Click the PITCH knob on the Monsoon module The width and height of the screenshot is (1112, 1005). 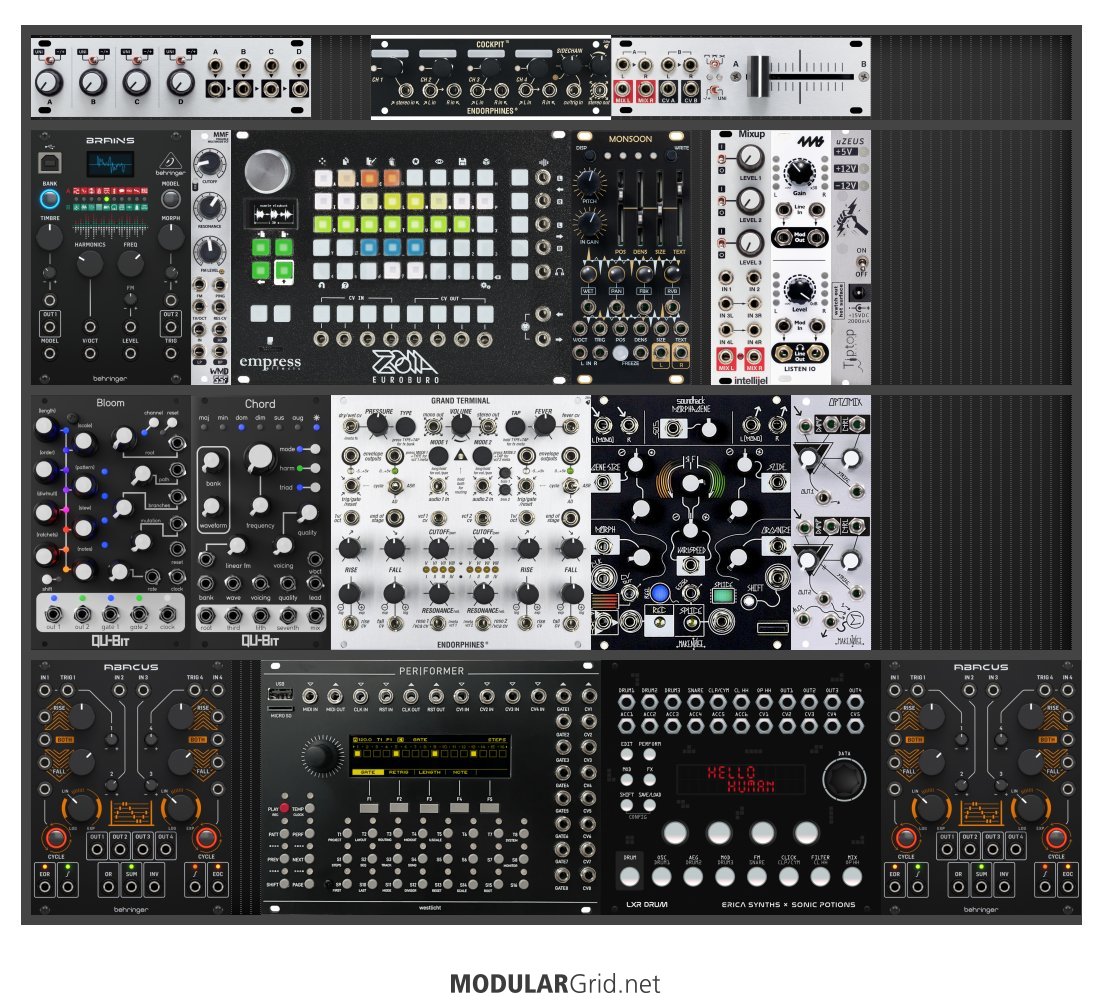tap(588, 182)
